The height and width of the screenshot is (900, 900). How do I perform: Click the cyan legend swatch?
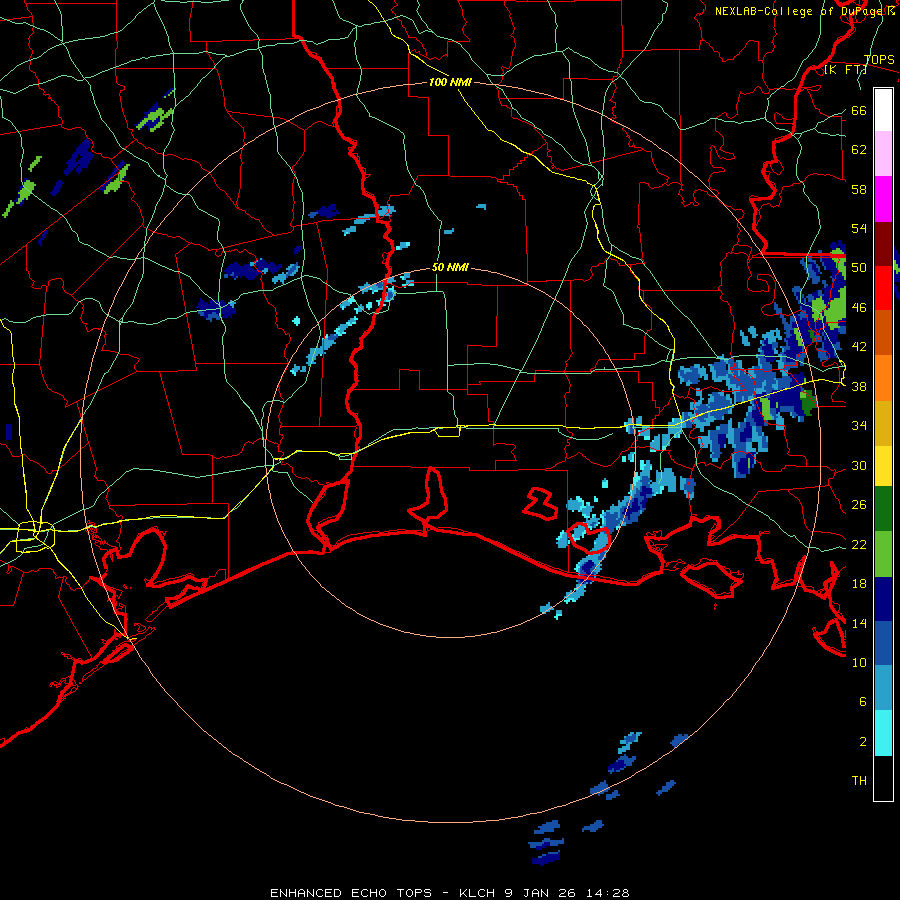click(x=883, y=733)
